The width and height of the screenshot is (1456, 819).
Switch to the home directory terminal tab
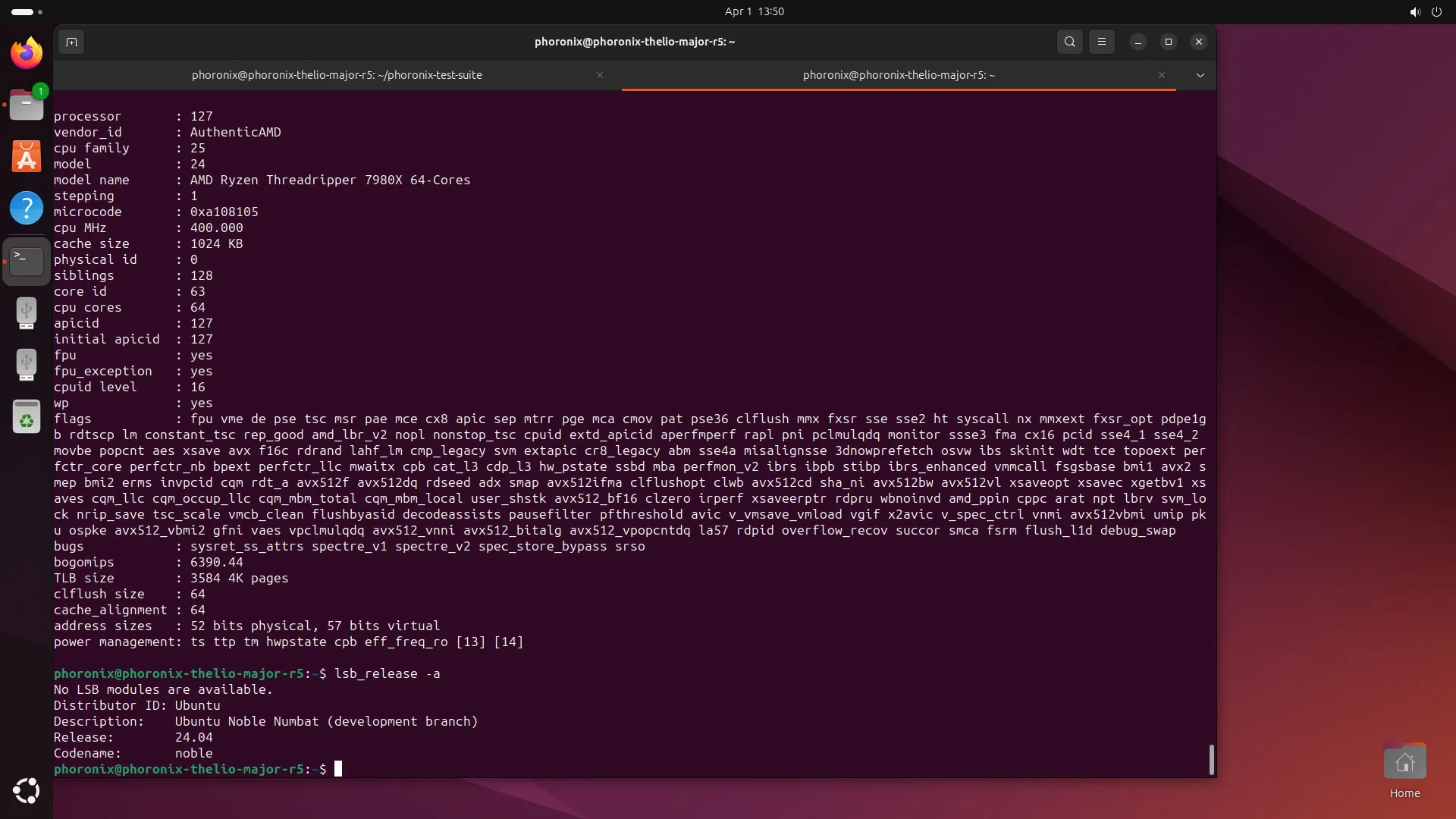coord(898,75)
